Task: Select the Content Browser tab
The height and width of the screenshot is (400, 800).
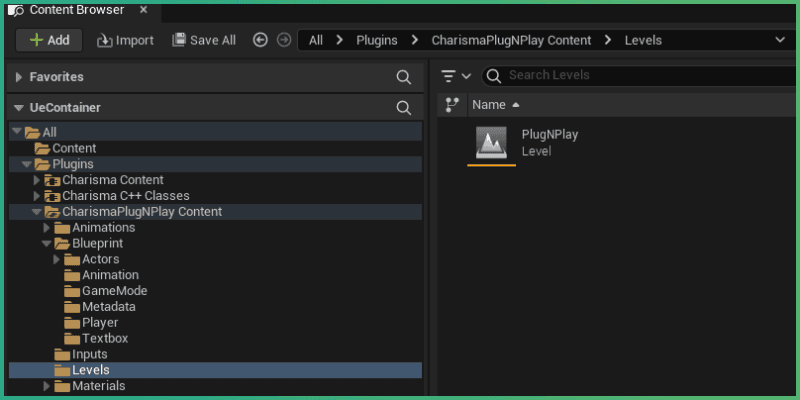Action: (82, 10)
